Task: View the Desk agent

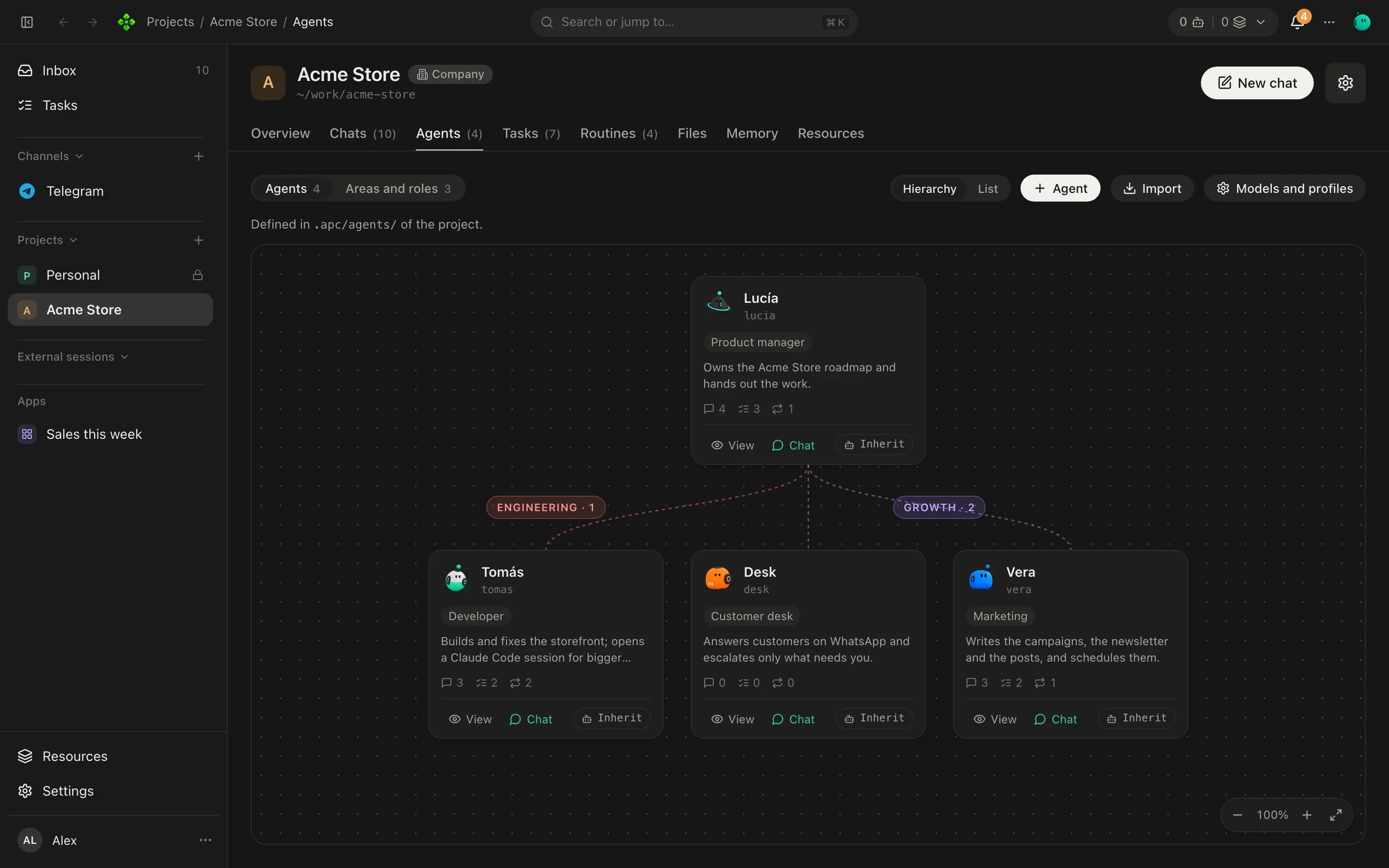Action: pos(733,719)
